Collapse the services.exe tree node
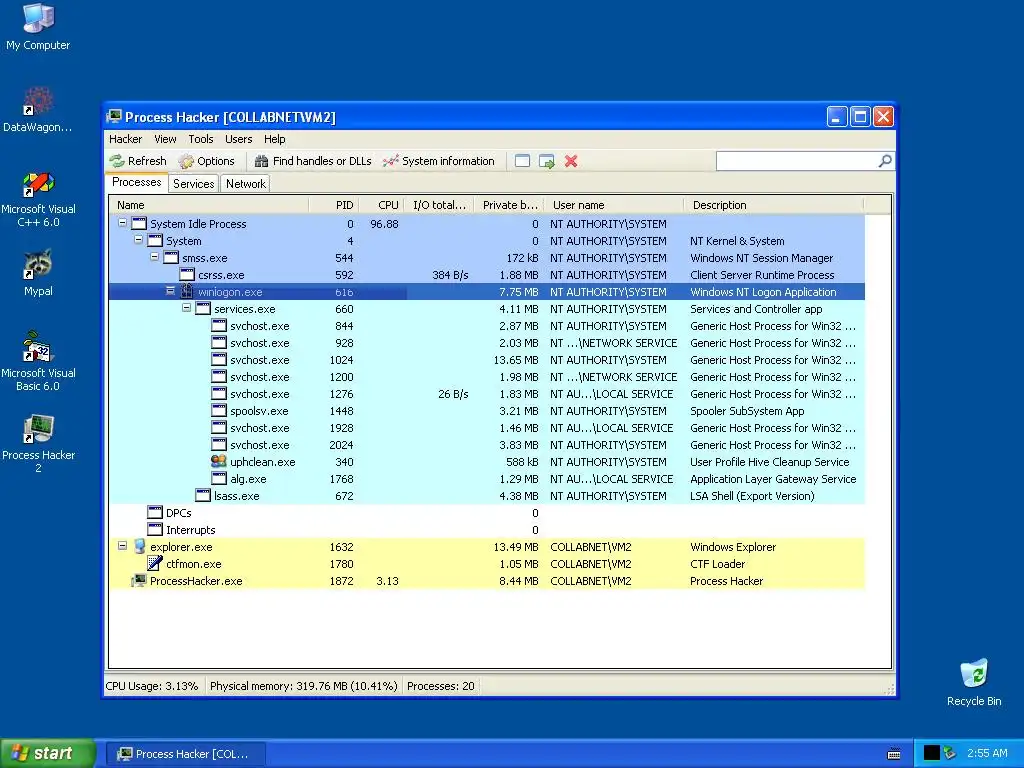 pyautogui.click(x=186, y=308)
